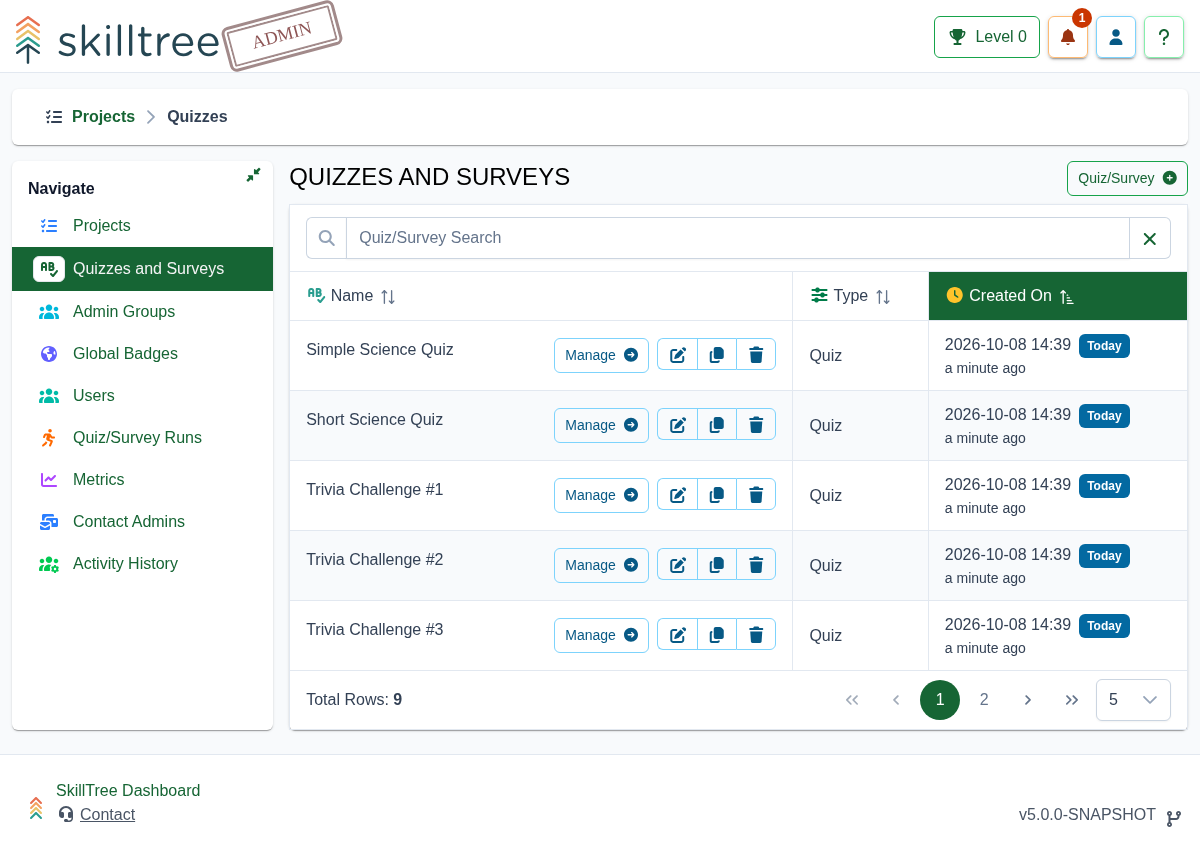Open Contact Admins in the sidebar
The image size is (1200, 851).
142,522
